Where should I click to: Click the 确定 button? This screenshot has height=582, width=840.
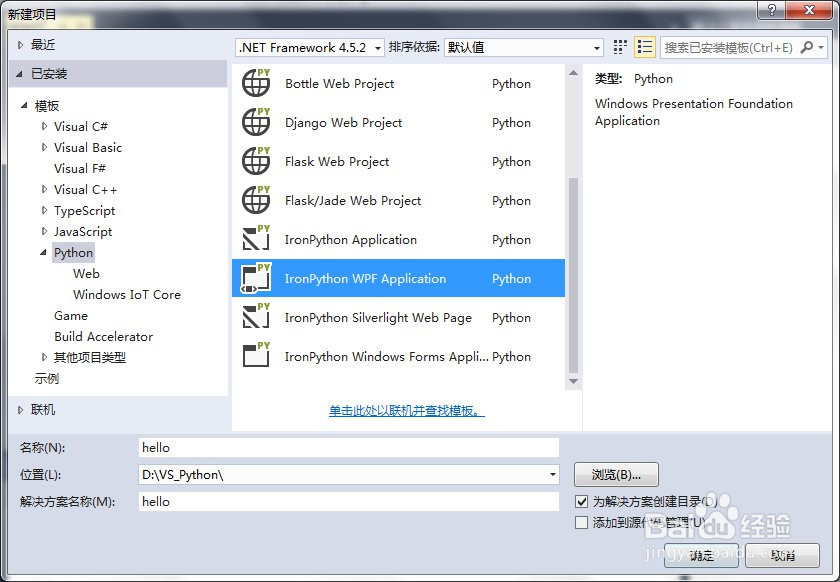pos(701,555)
